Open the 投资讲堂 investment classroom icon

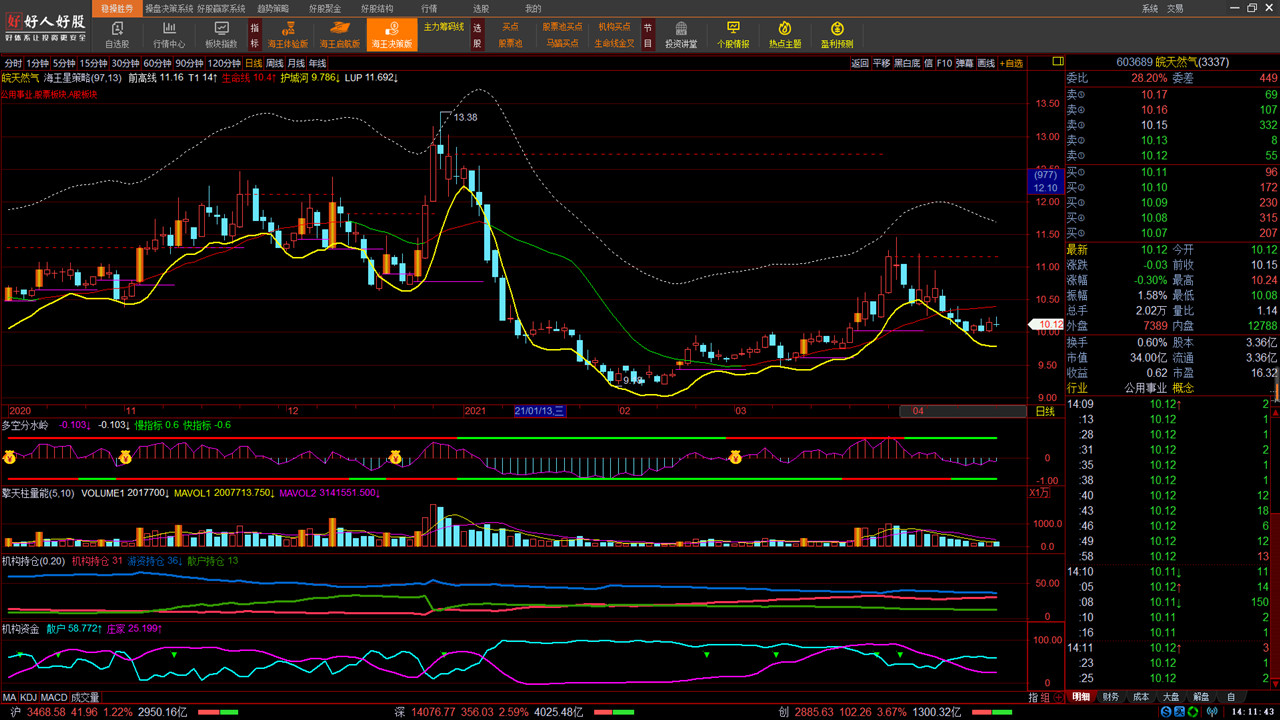[x=681, y=35]
